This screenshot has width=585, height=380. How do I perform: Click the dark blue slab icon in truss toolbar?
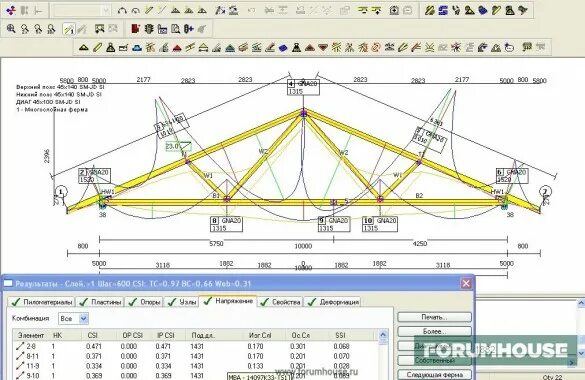283,47
